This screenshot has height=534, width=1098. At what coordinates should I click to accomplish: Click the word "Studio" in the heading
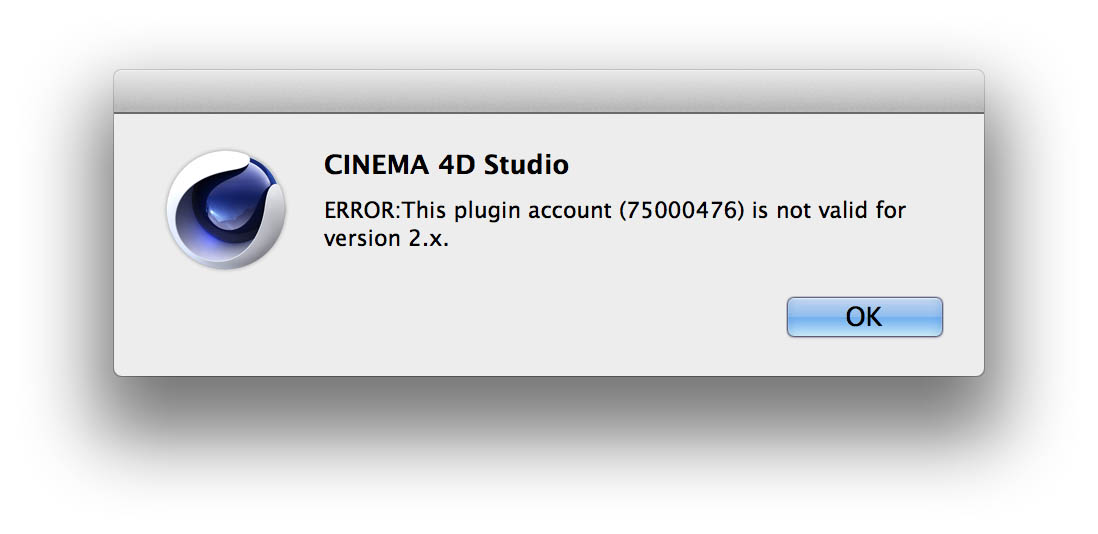coord(526,165)
